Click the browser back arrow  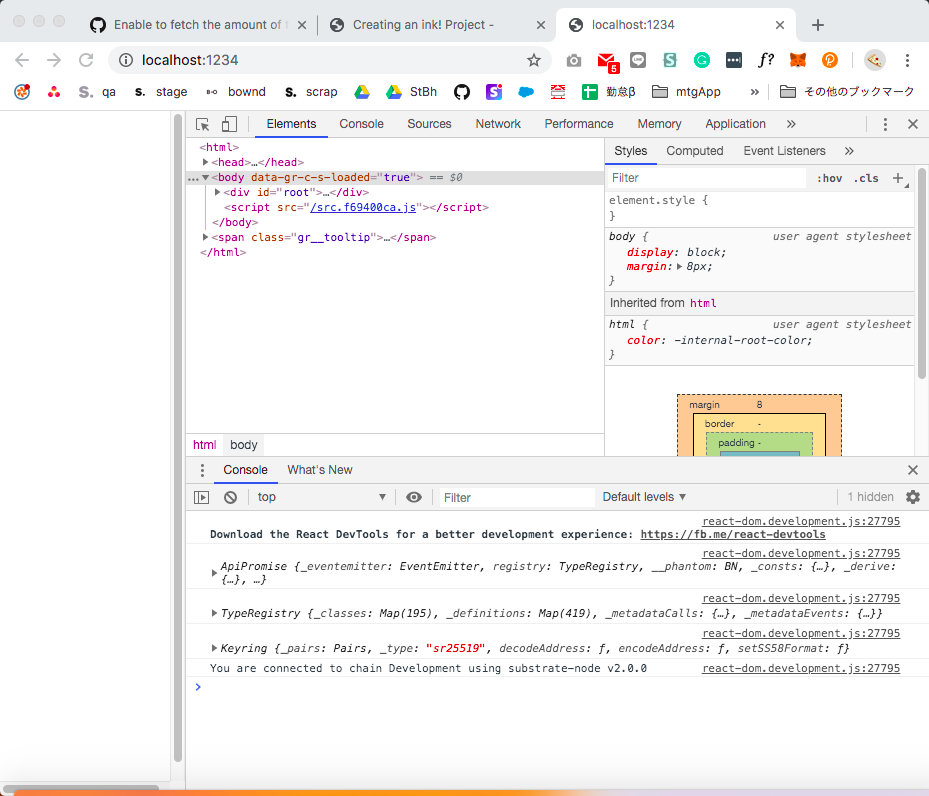(22, 60)
